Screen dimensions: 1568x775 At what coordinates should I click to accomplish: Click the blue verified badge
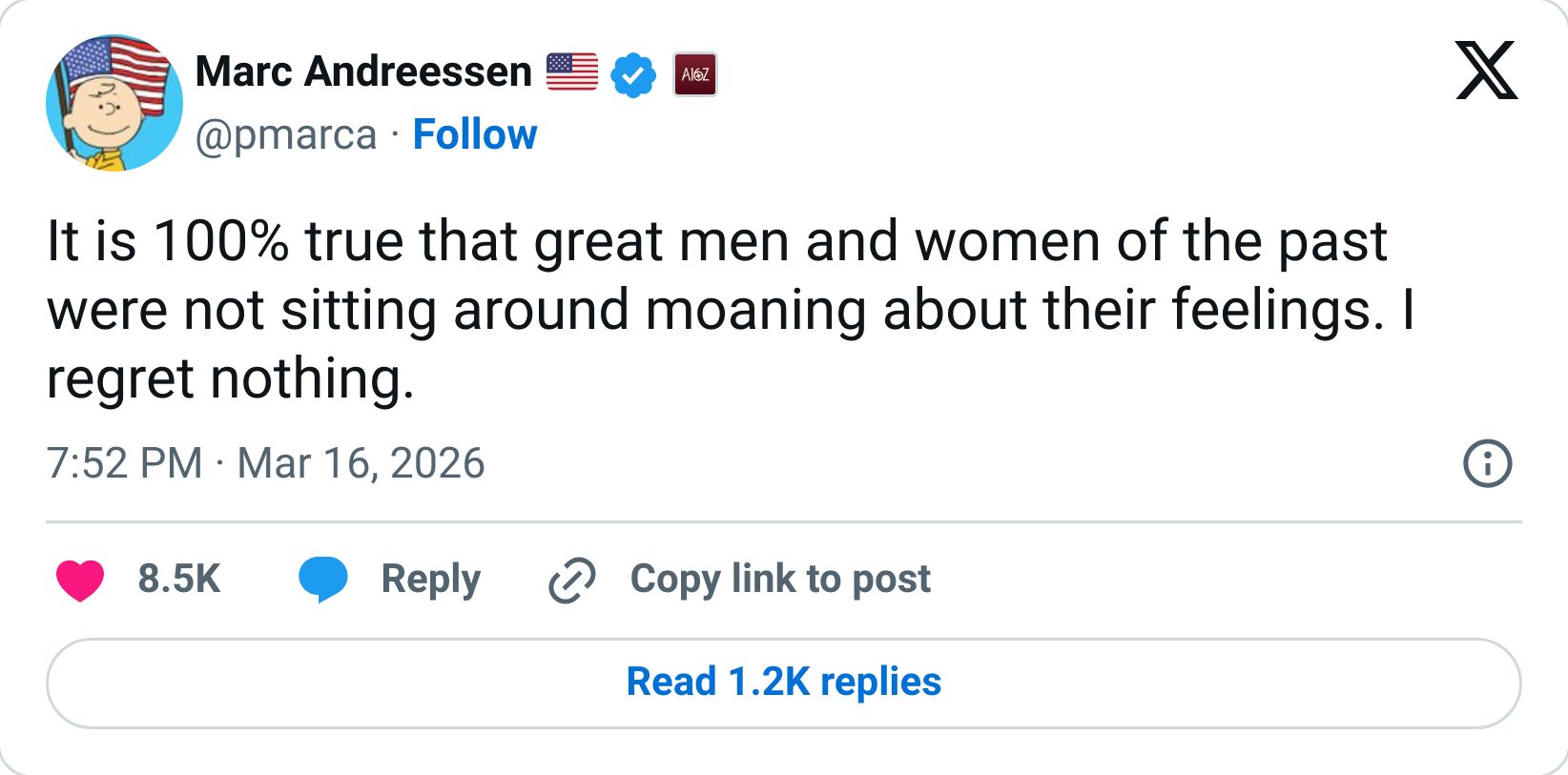click(631, 73)
